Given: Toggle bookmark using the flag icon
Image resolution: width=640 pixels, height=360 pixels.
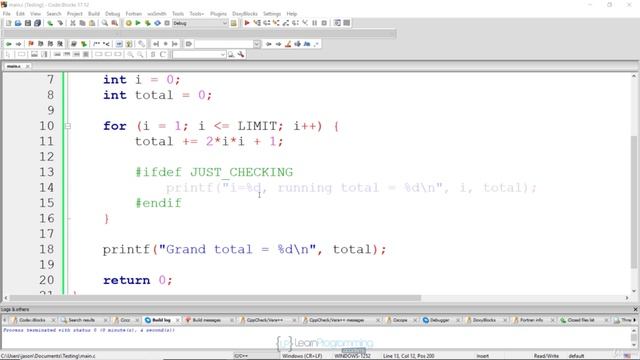Looking at the screenshot, I should [x=31, y=44].
